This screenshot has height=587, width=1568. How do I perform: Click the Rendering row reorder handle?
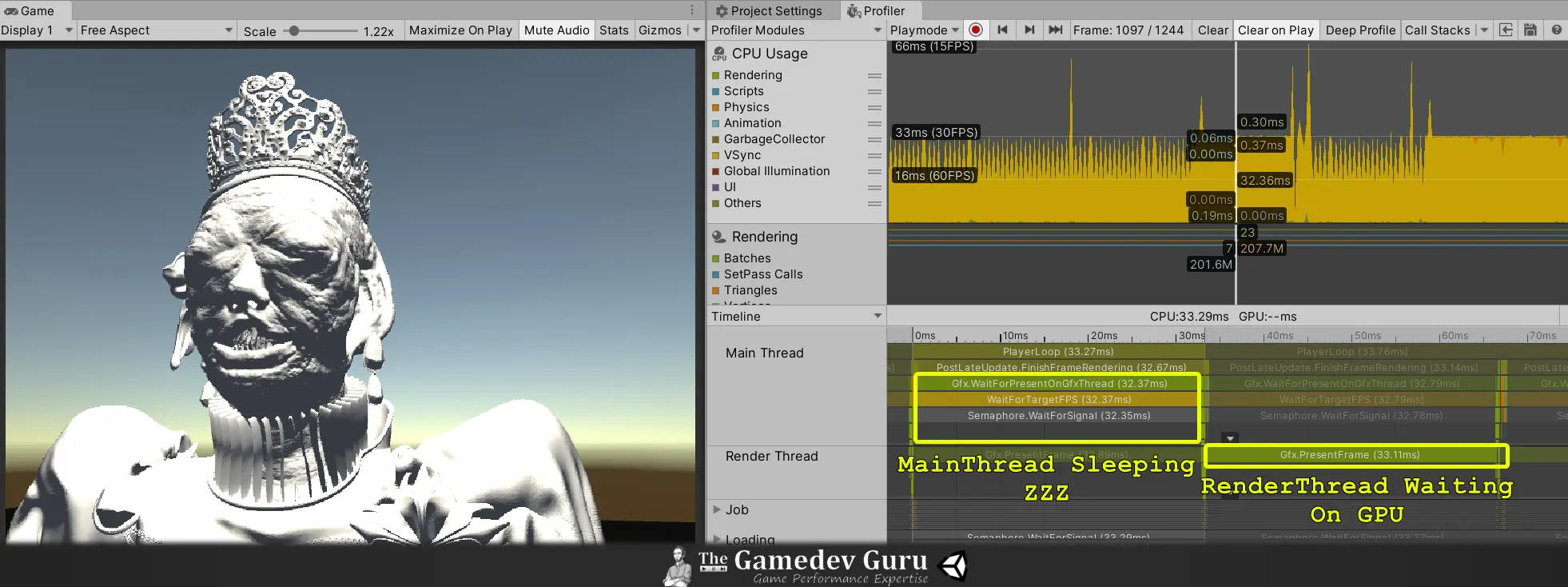click(874, 75)
